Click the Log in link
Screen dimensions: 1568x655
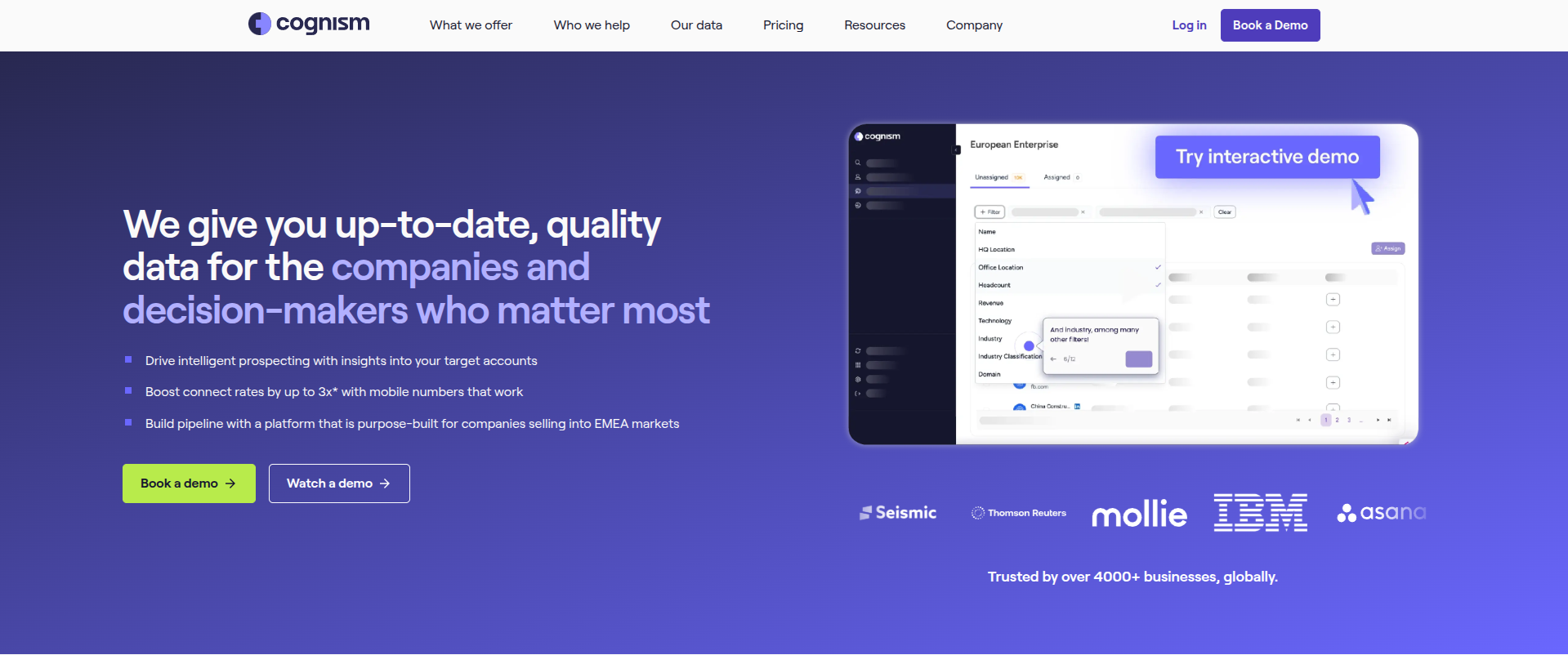pos(1189,25)
